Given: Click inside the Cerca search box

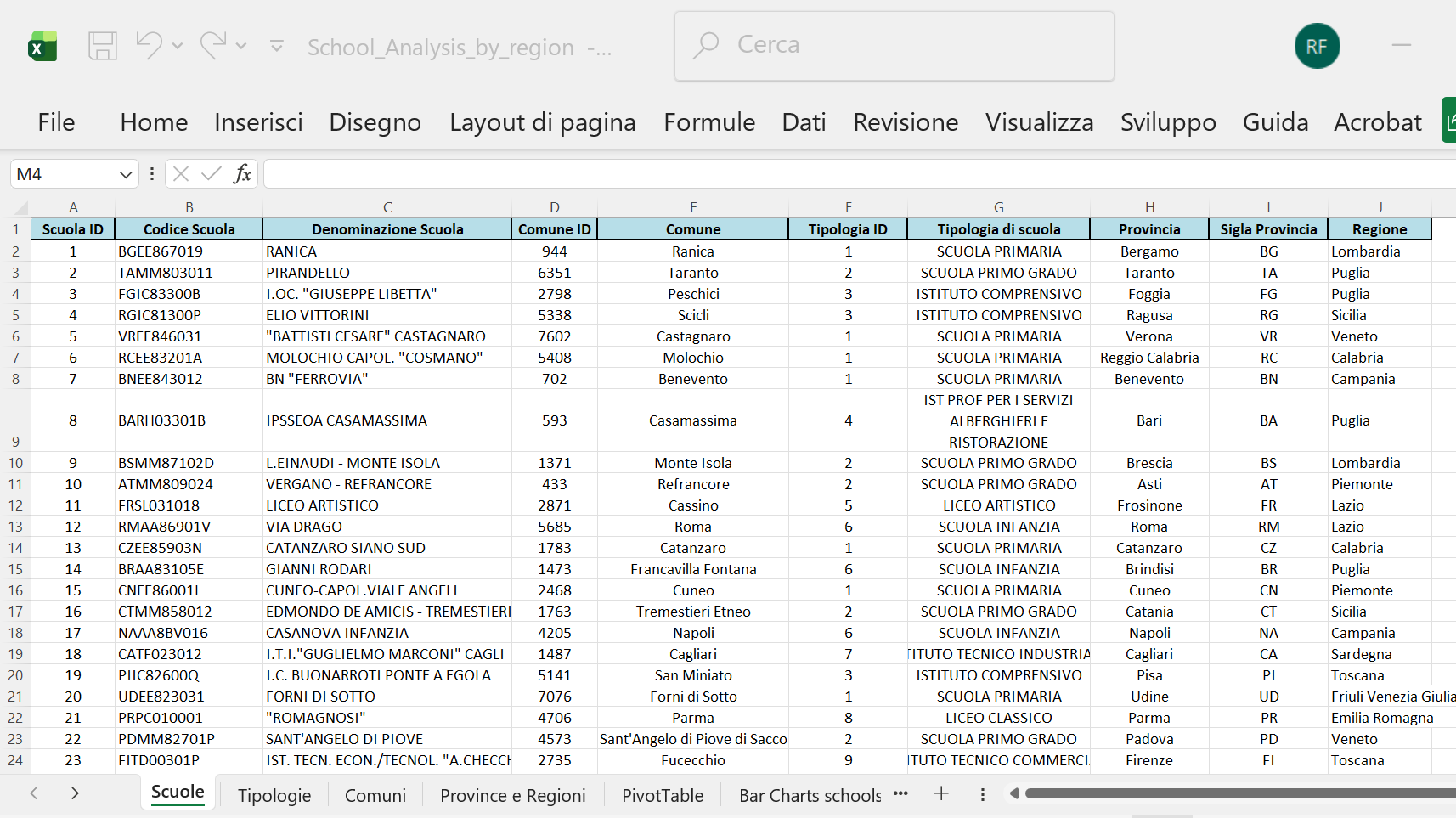Looking at the screenshot, I should point(894,46).
